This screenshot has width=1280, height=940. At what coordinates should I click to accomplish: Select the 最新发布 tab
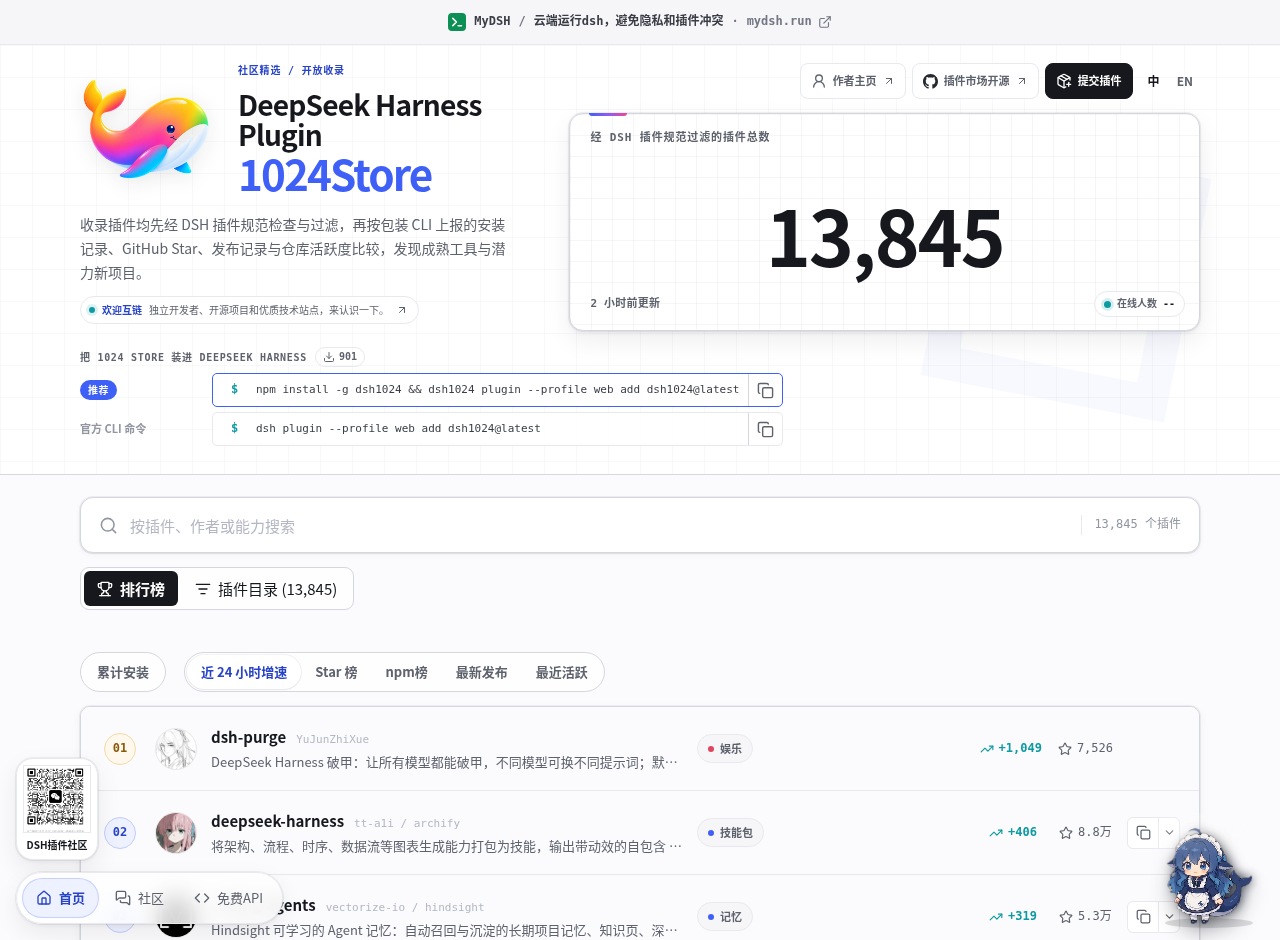[481, 672]
